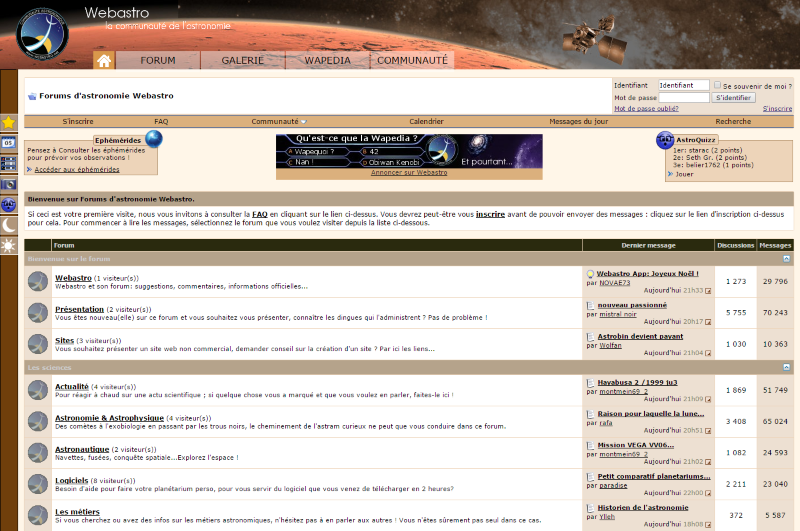Click forum status icon for Actualité
The height and width of the screenshot is (531, 800).
pos(38,390)
